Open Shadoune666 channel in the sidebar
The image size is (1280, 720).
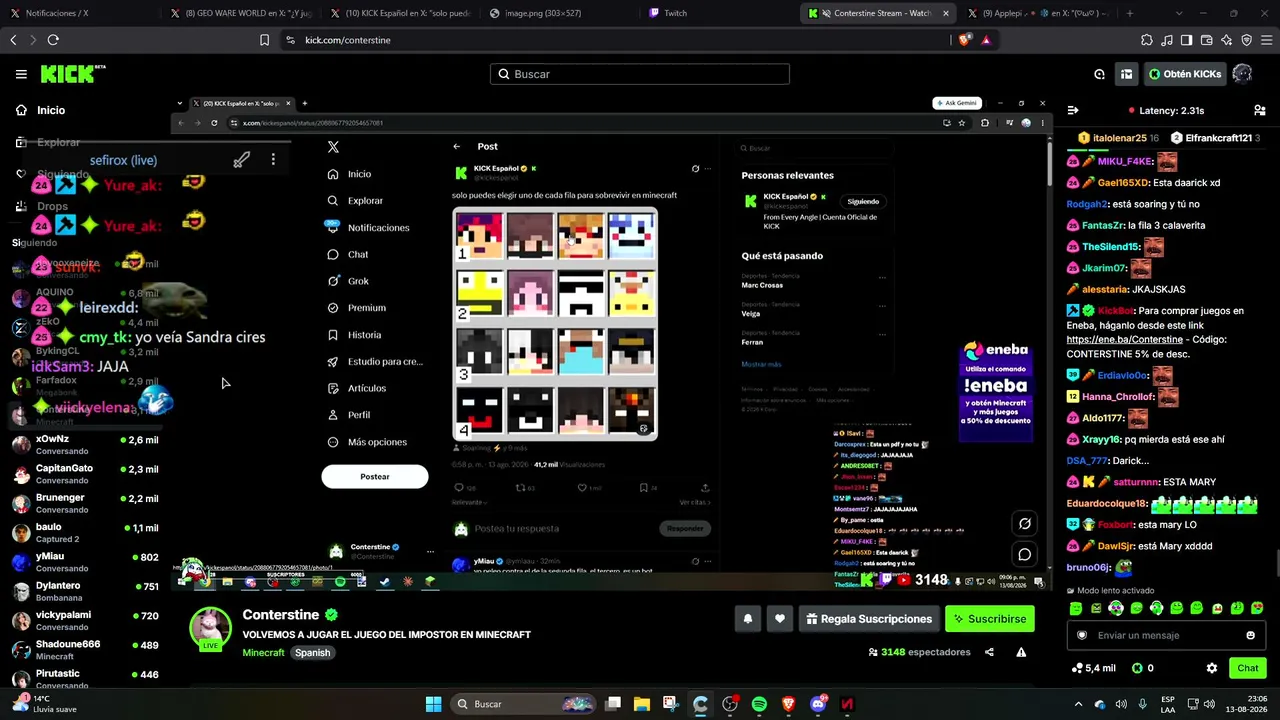[x=85, y=650]
